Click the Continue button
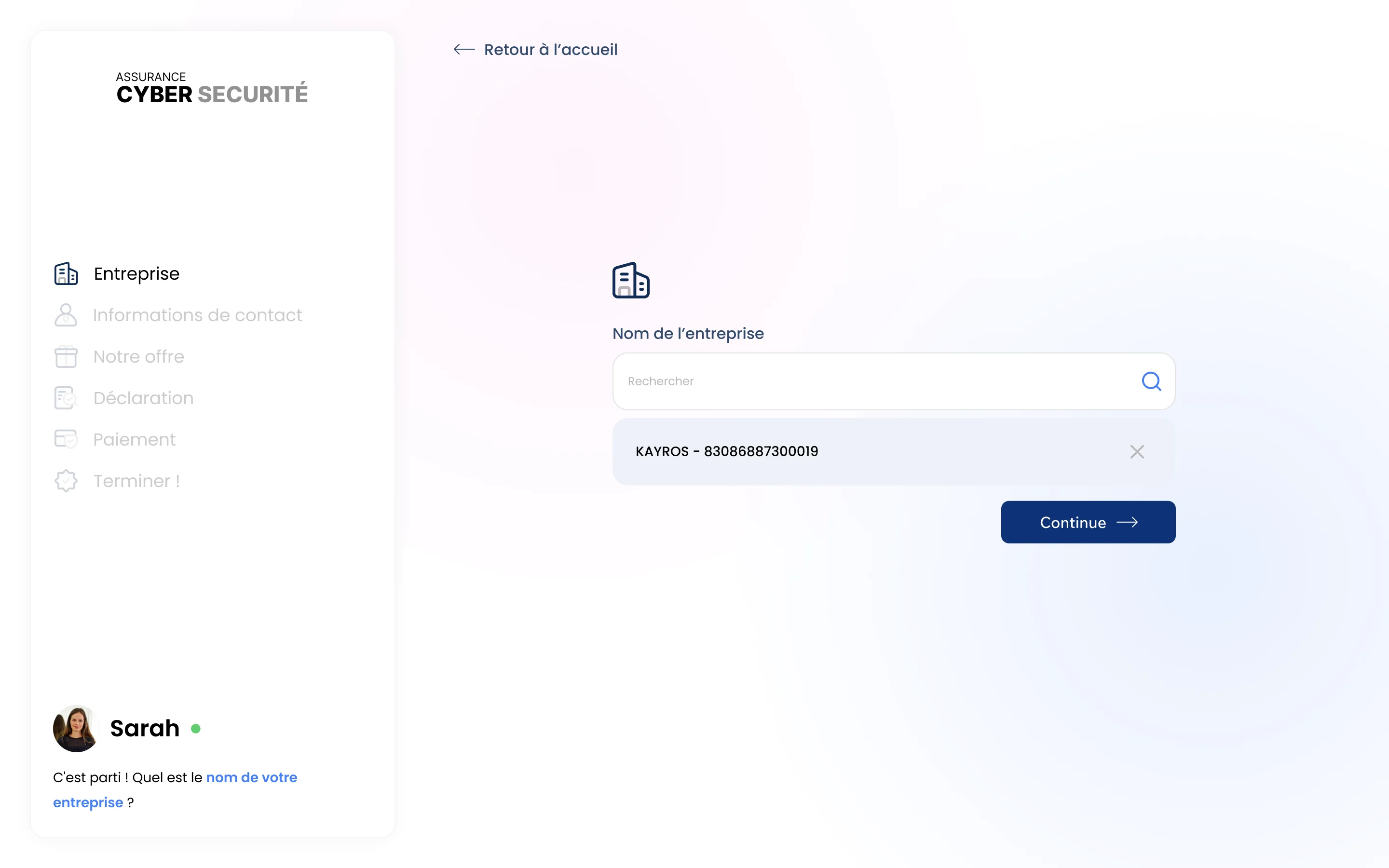The image size is (1389, 868). [1088, 522]
